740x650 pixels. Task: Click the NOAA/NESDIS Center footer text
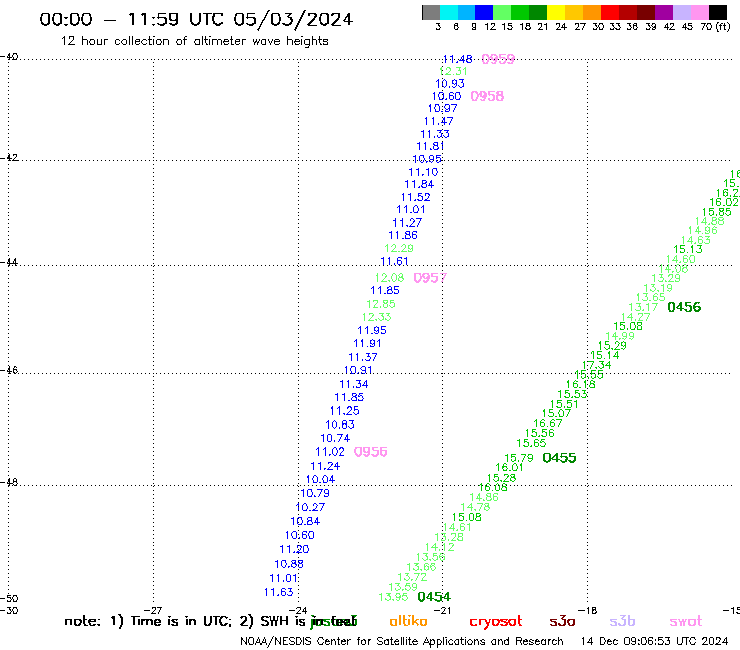402,641
